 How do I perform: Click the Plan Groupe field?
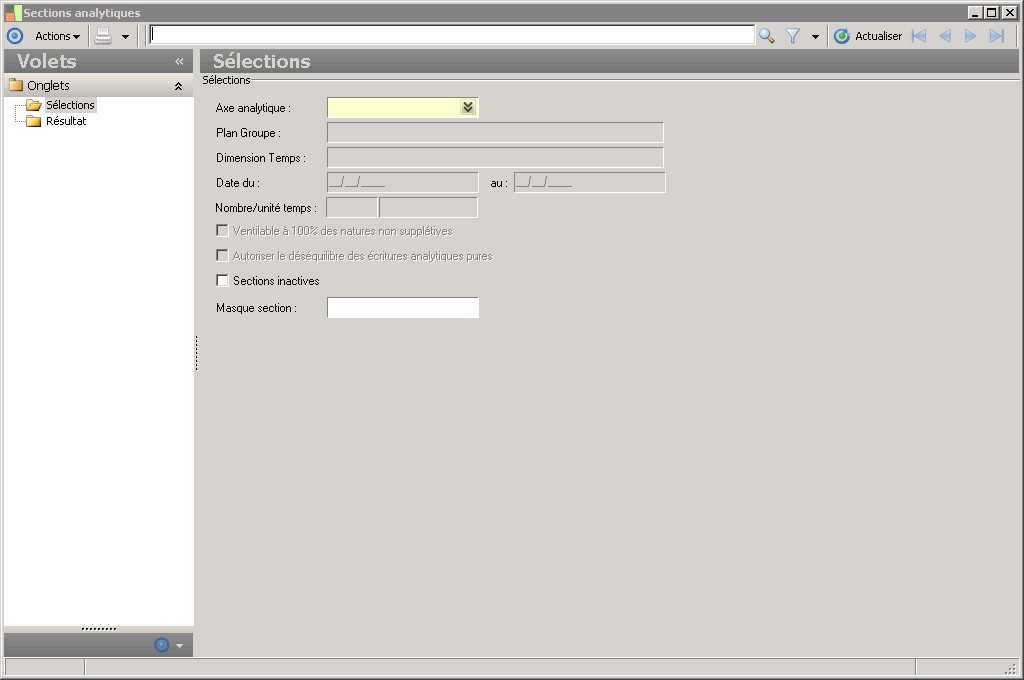(x=495, y=132)
